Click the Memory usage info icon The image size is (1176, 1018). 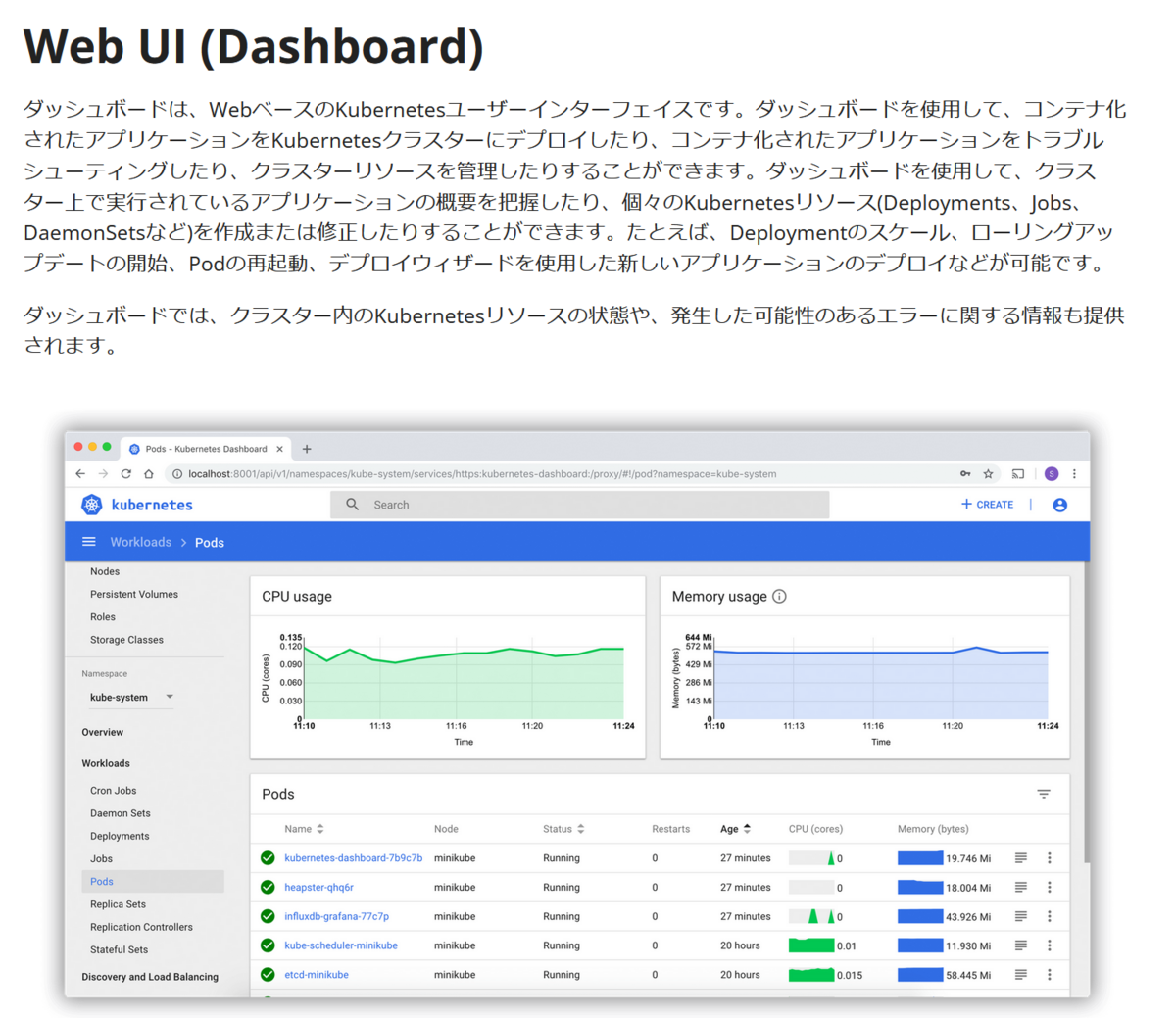(779, 596)
